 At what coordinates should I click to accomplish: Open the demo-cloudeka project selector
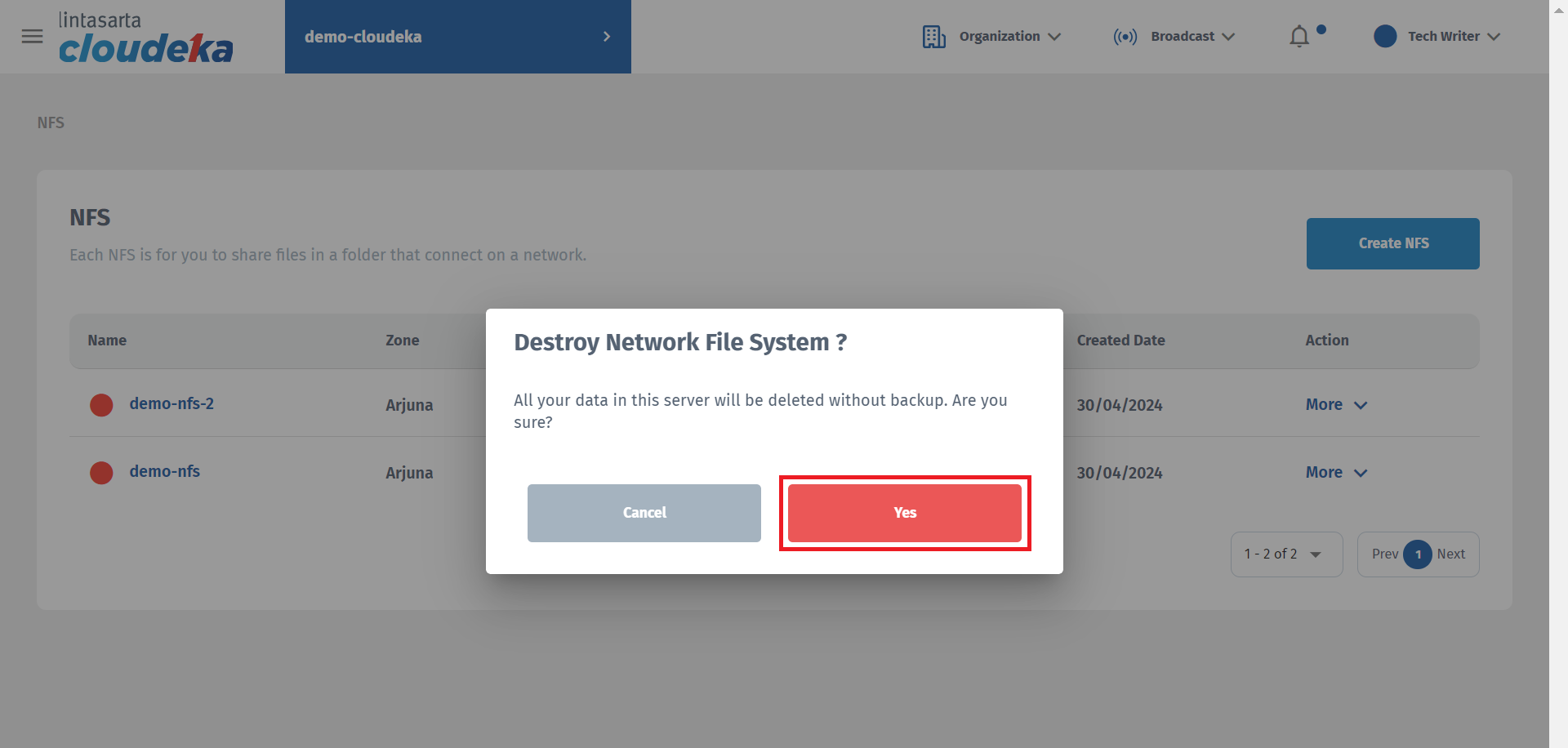(x=457, y=37)
